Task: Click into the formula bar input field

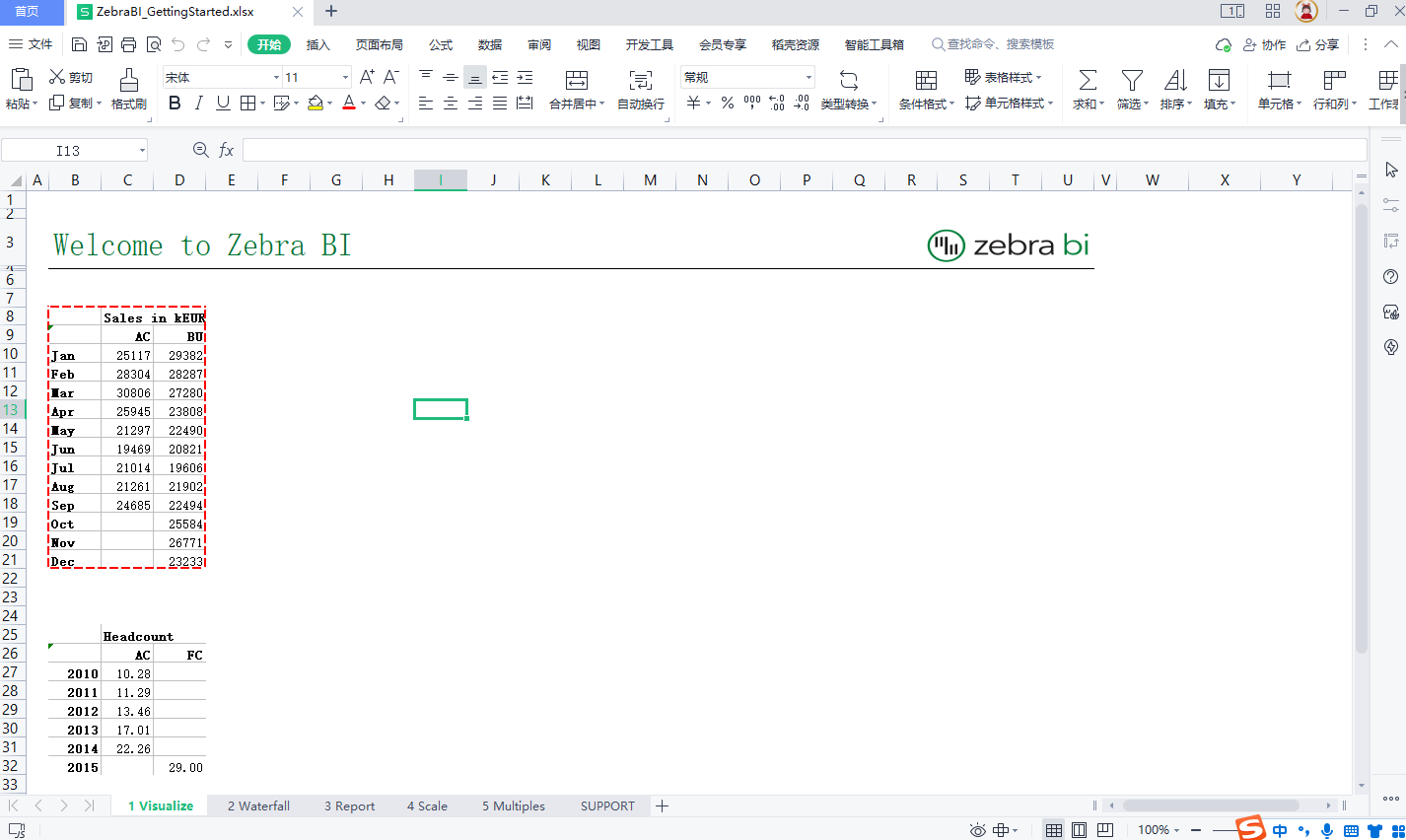Action: [x=805, y=150]
